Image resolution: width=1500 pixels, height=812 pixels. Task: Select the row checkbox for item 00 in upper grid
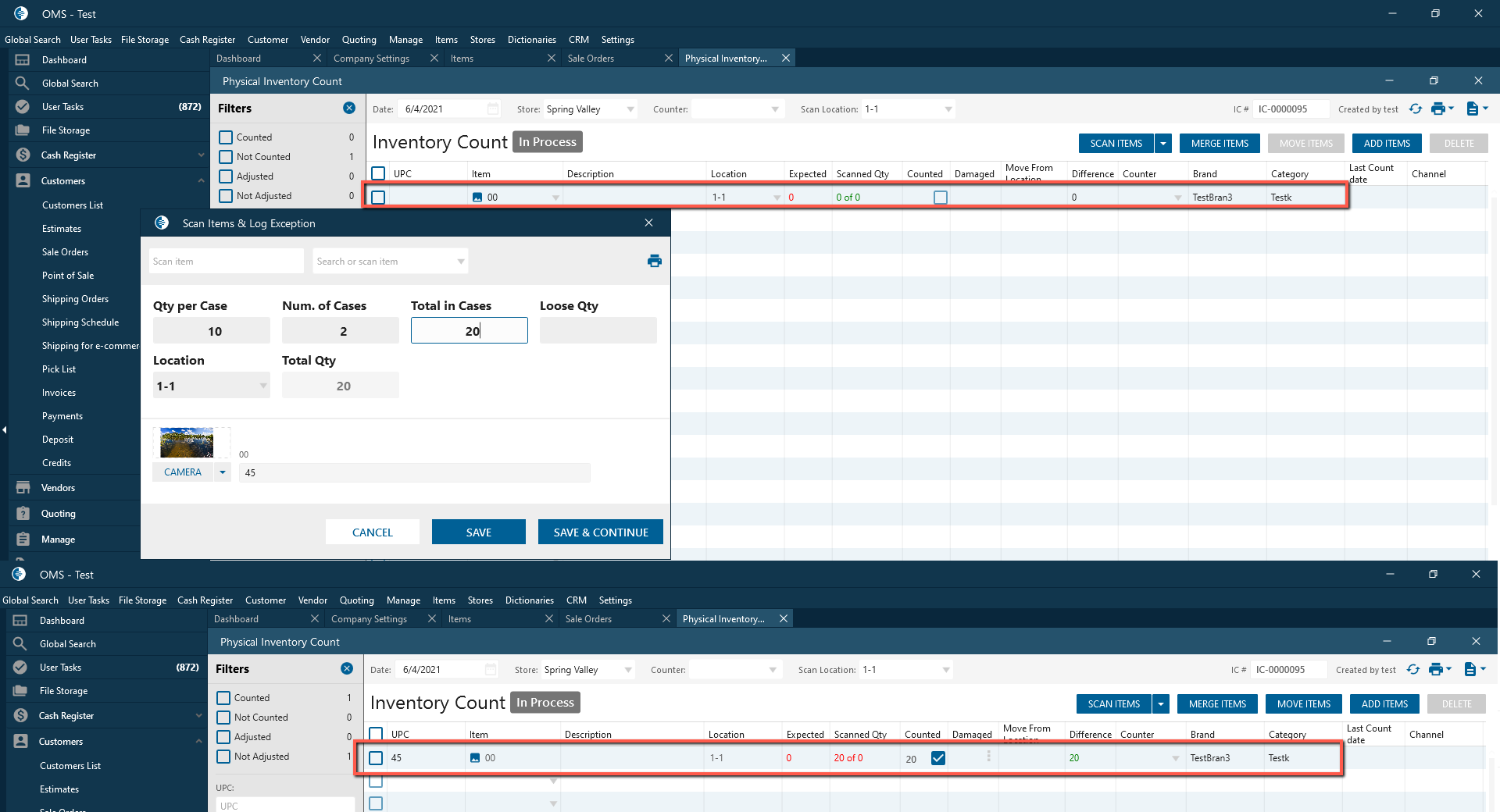pos(378,198)
